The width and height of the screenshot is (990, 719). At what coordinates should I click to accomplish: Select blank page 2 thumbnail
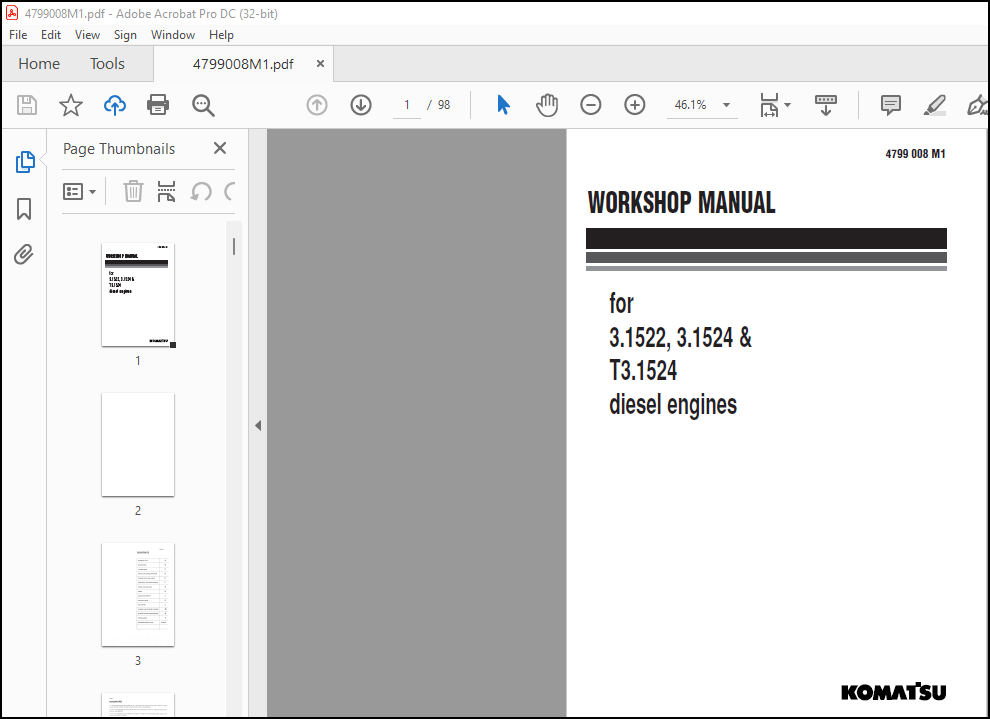[x=138, y=444]
